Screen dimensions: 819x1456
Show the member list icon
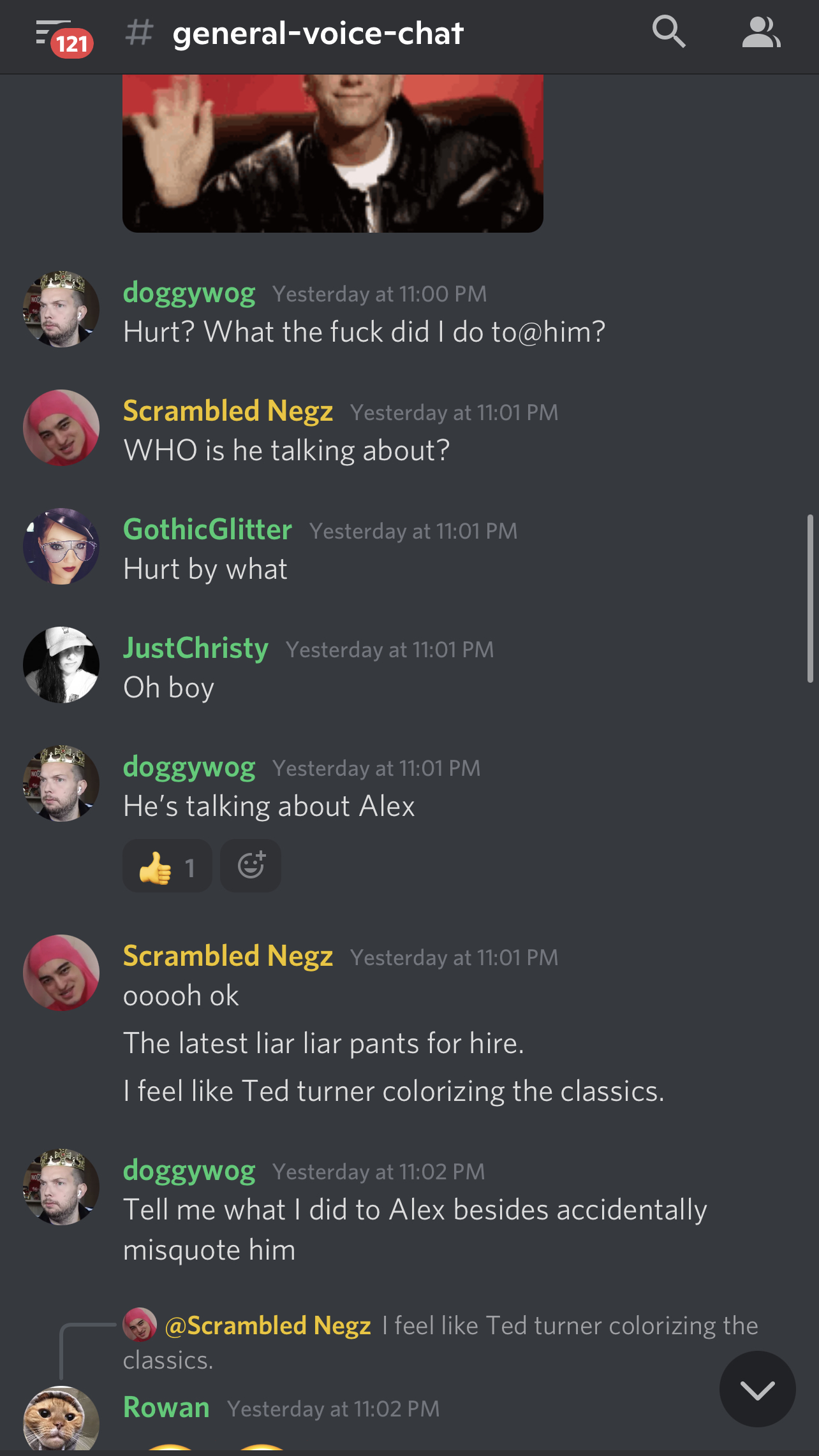pyautogui.click(x=761, y=33)
